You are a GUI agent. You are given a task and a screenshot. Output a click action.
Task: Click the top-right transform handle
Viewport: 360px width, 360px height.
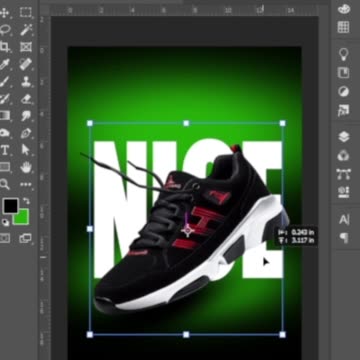[x=283, y=123]
